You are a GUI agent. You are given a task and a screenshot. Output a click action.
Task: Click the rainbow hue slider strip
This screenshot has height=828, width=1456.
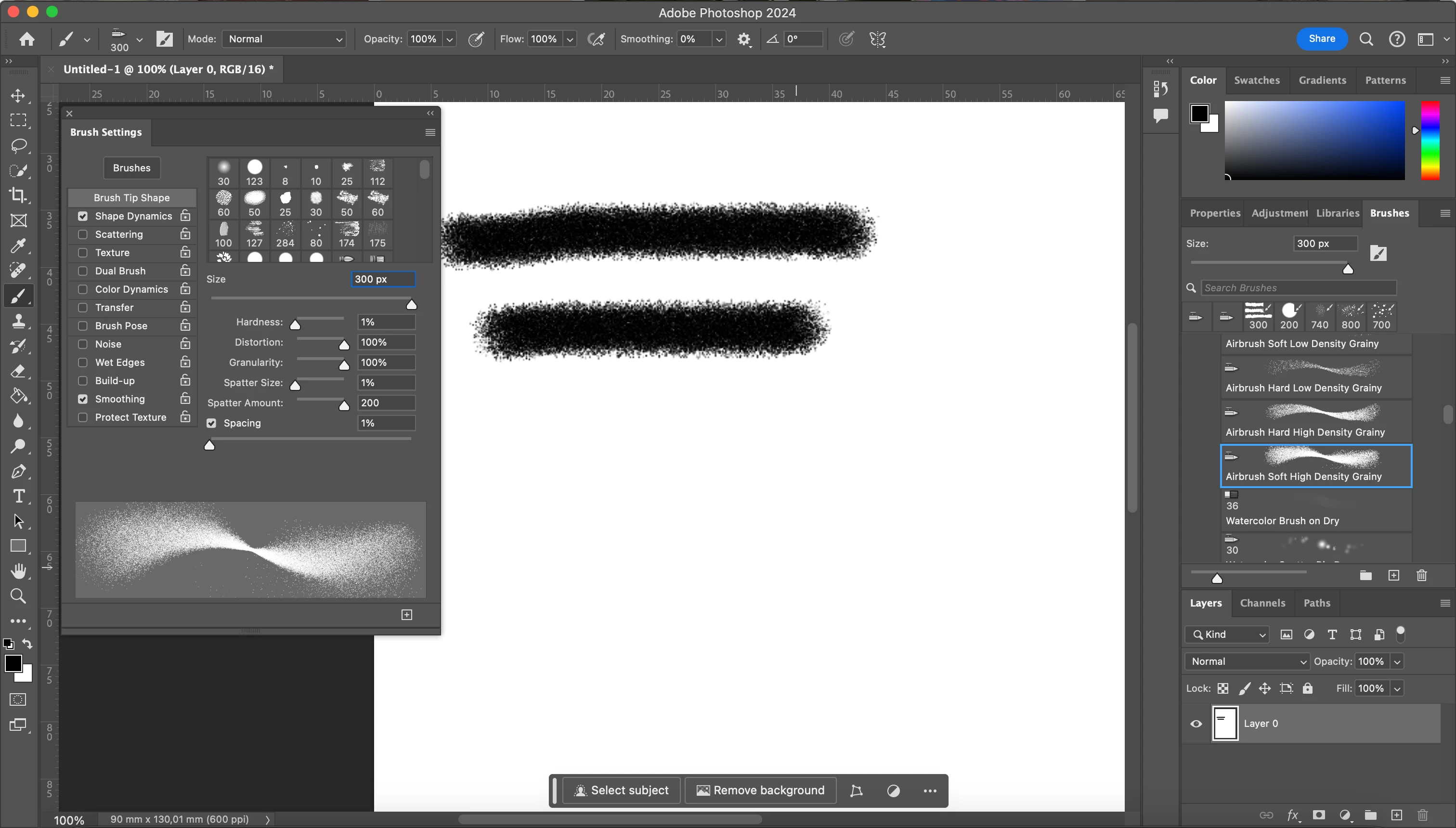[x=1430, y=141]
